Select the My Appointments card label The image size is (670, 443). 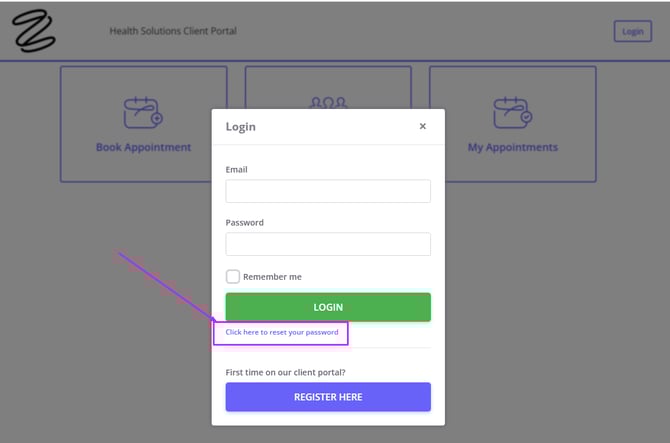512,147
